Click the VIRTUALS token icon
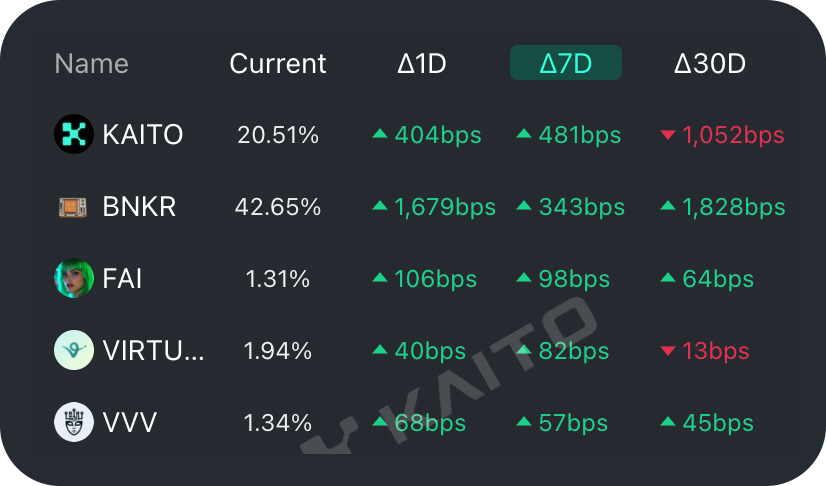826x486 pixels. [73, 351]
